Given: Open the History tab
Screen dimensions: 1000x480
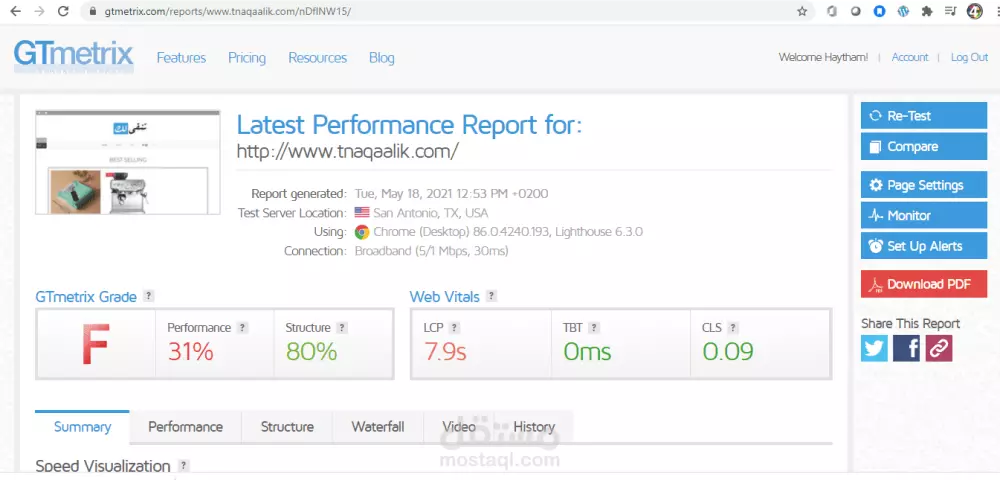Looking at the screenshot, I should 534,427.
